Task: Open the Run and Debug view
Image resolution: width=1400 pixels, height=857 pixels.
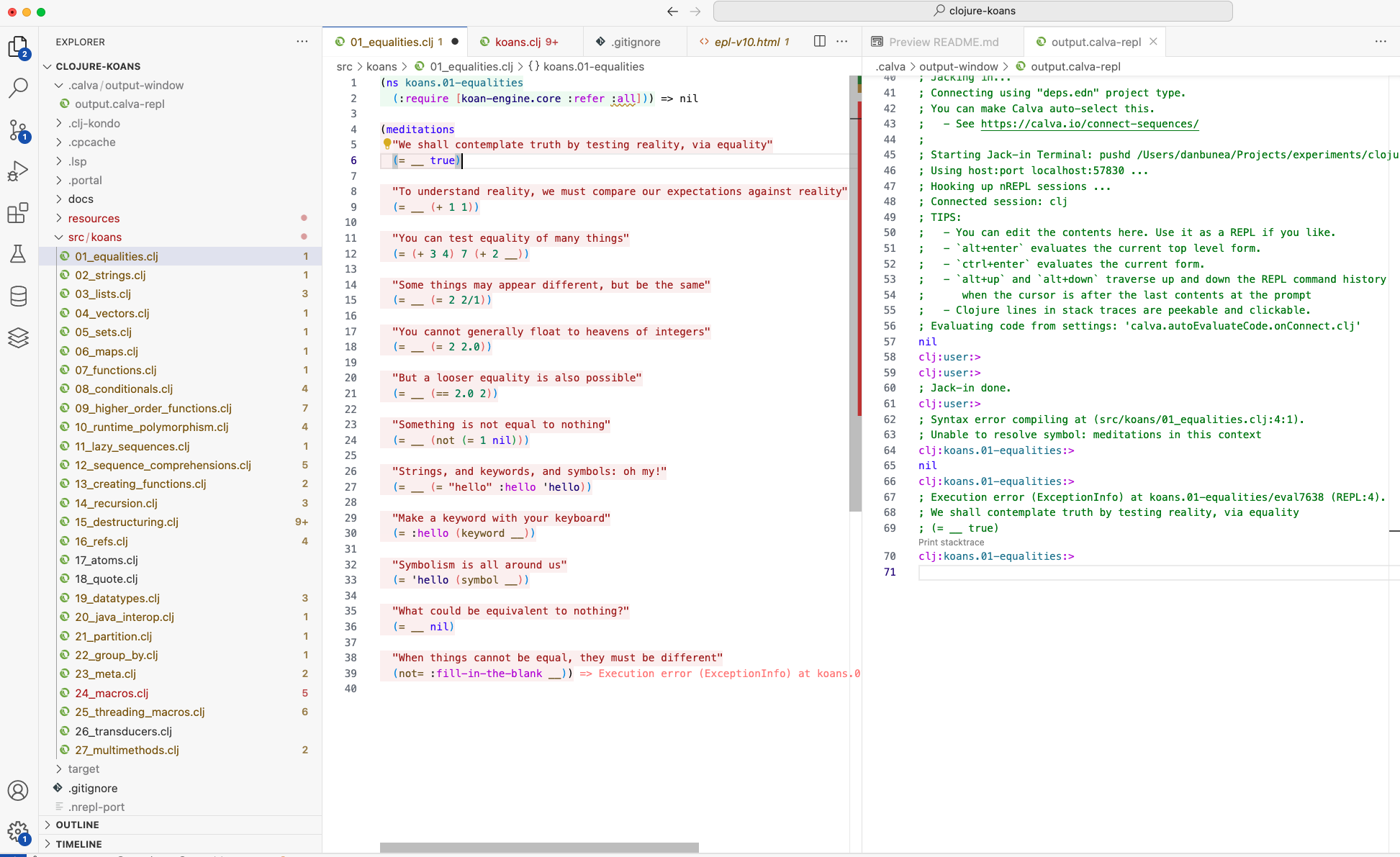Action: coord(18,171)
